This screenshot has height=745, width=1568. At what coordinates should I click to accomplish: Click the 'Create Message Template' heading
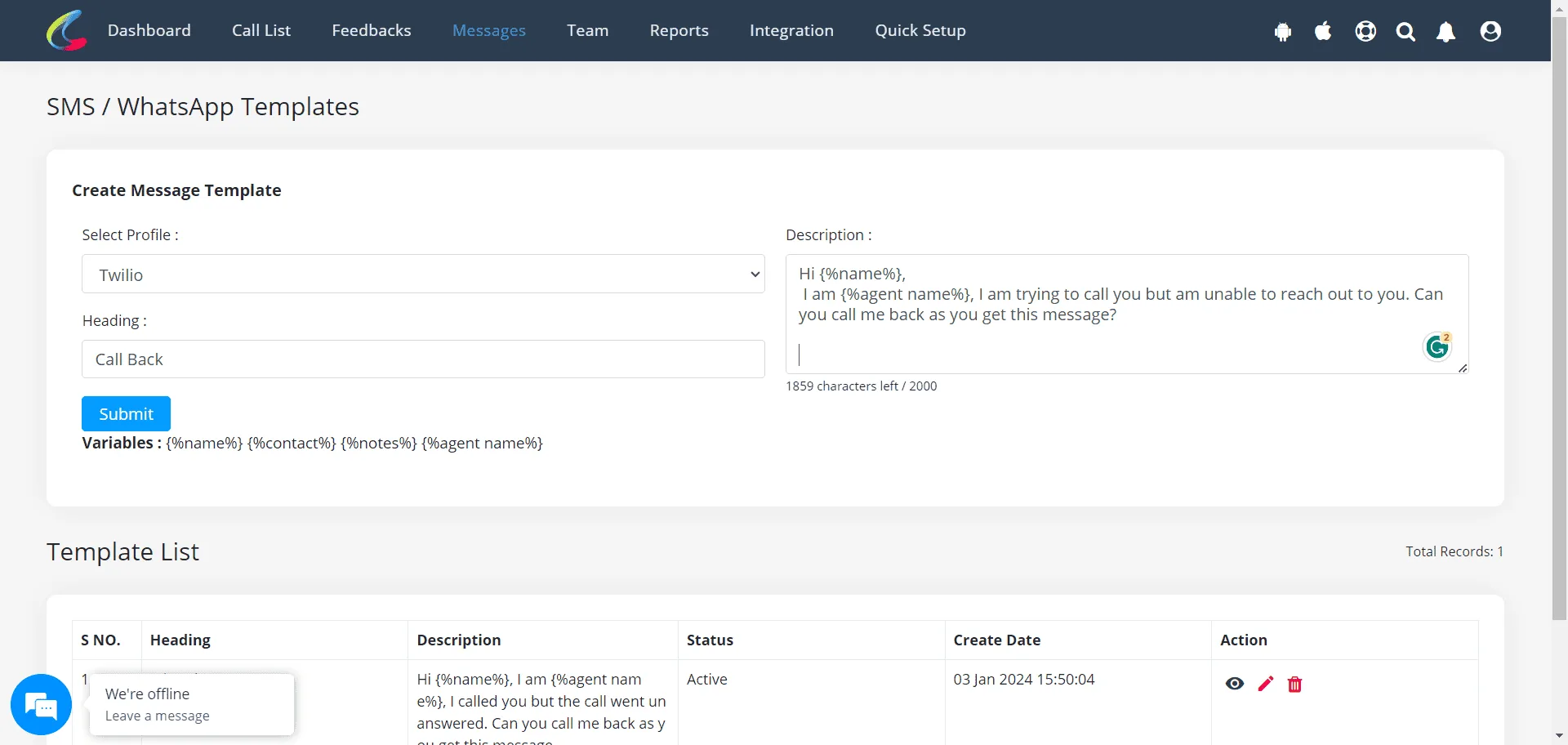tap(176, 190)
